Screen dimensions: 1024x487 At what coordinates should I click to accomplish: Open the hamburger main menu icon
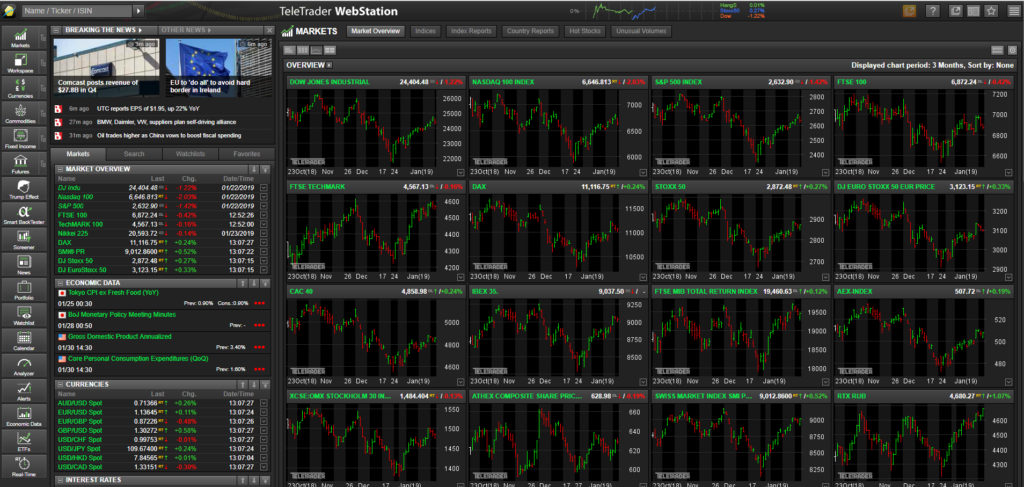click(x=1012, y=11)
